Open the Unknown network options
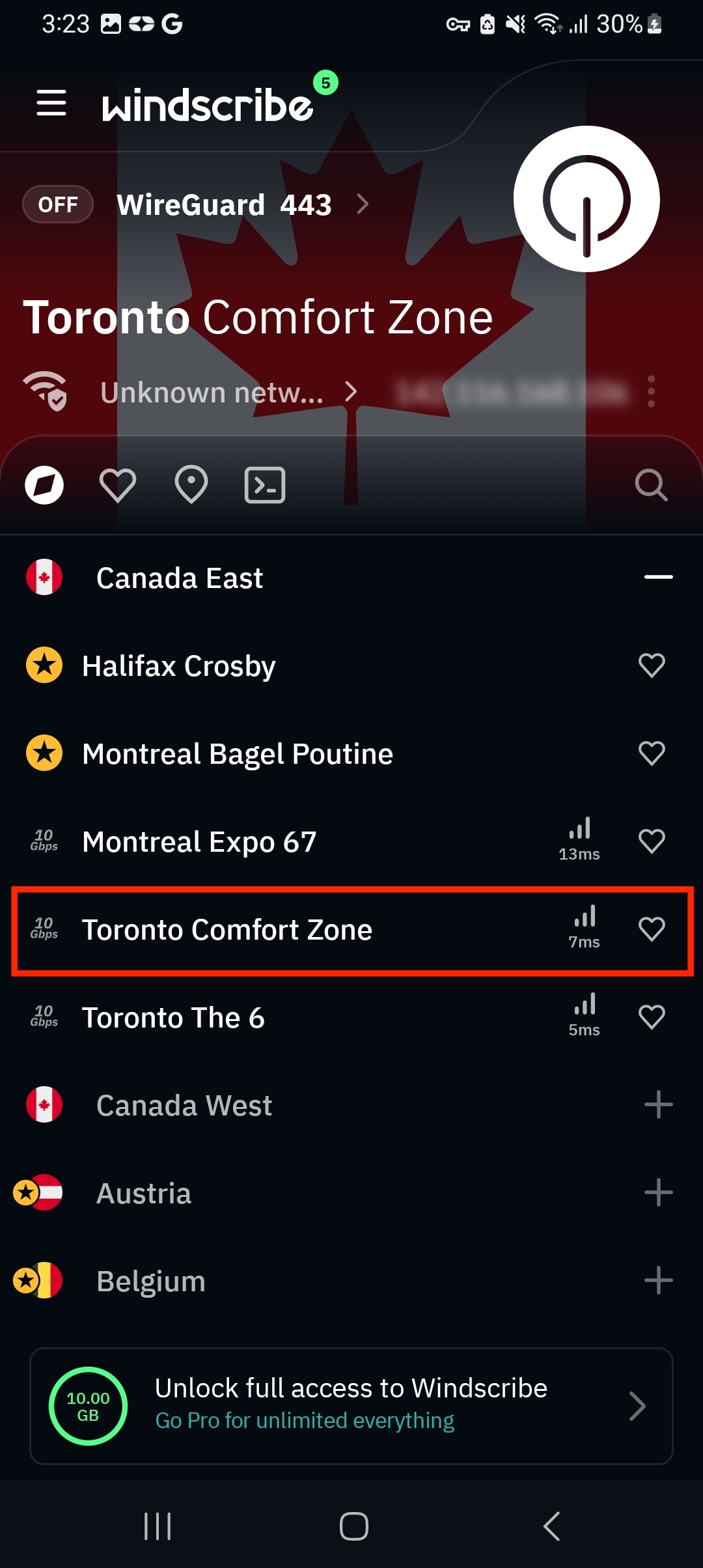The height and width of the screenshot is (1568, 703). click(229, 393)
